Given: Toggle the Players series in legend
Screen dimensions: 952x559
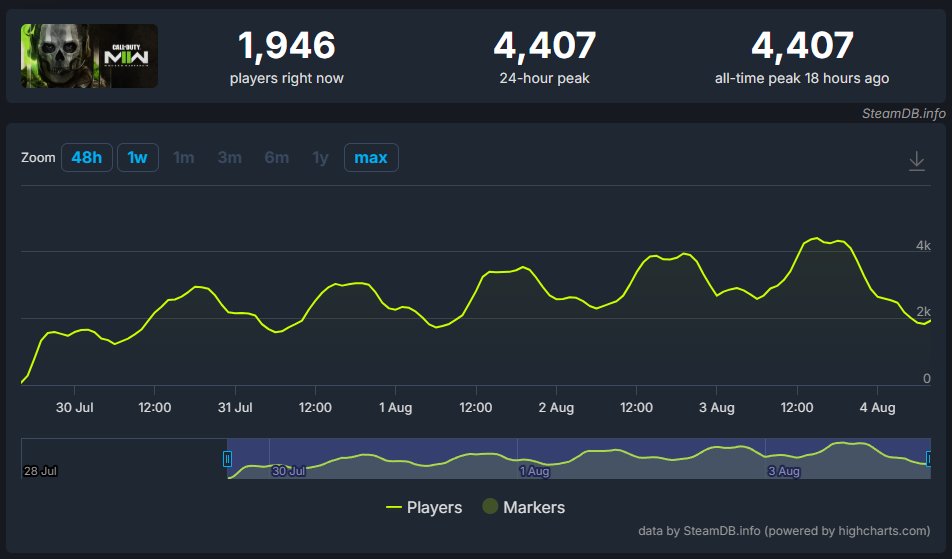Looking at the screenshot, I should [x=424, y=507].
